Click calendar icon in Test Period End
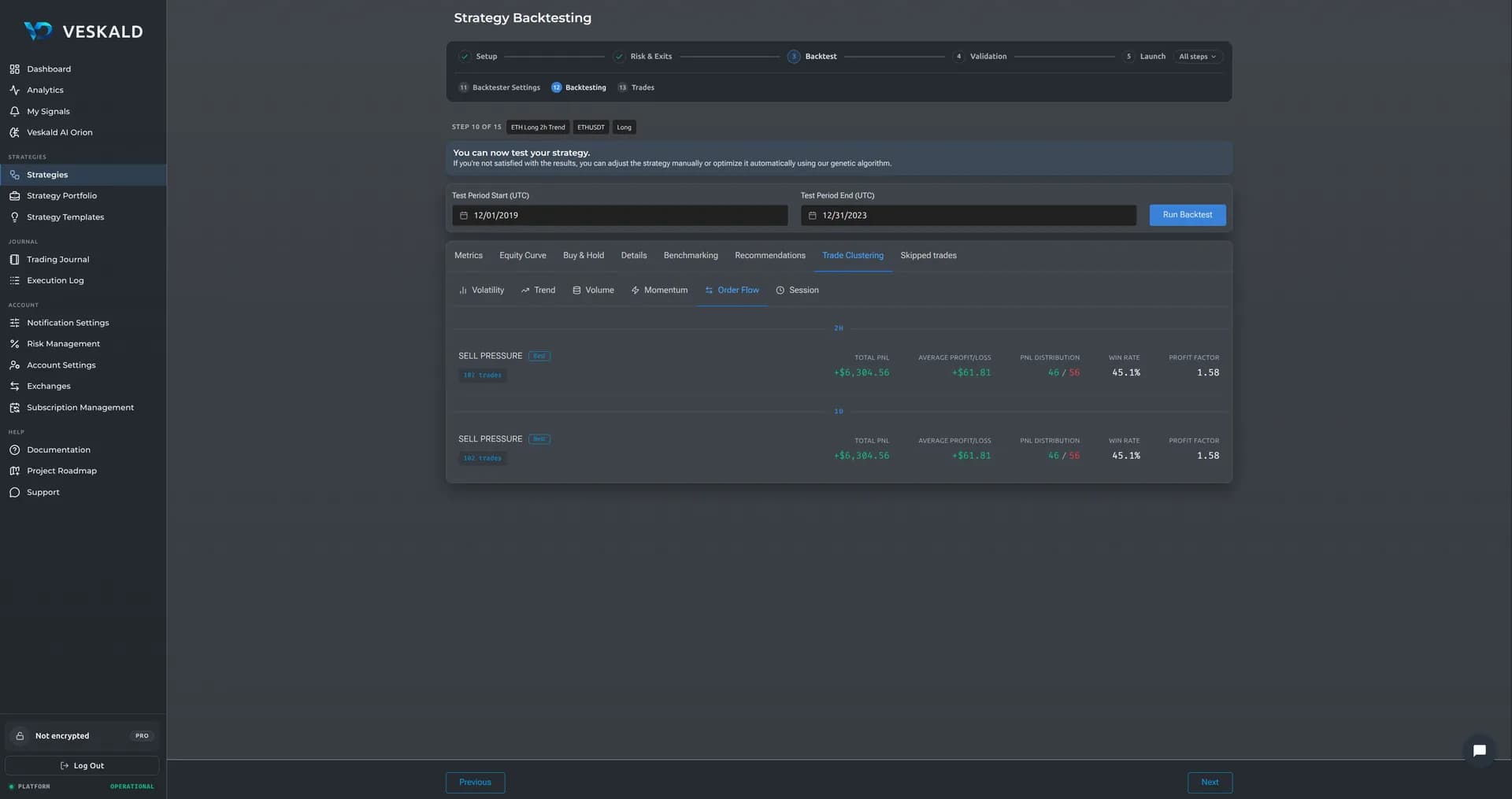The image size is (1512, 799). [813, 216]
